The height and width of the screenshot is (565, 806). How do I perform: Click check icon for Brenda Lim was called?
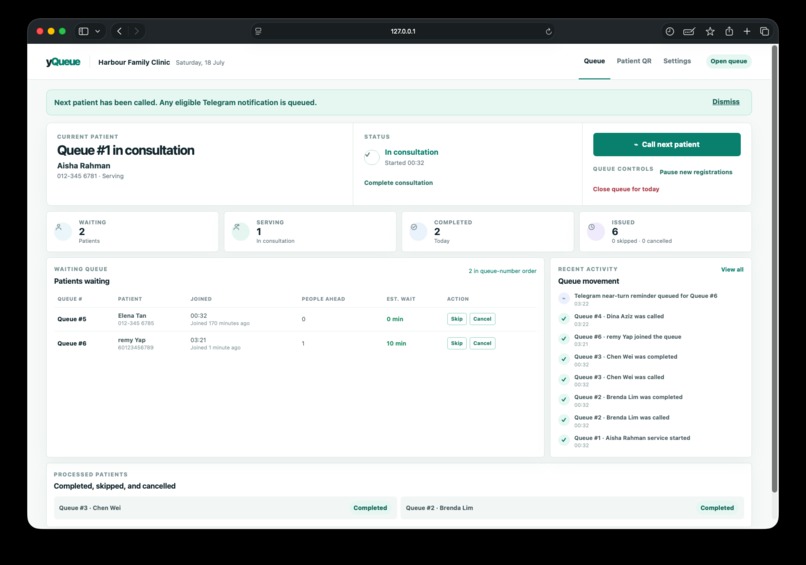564,420
